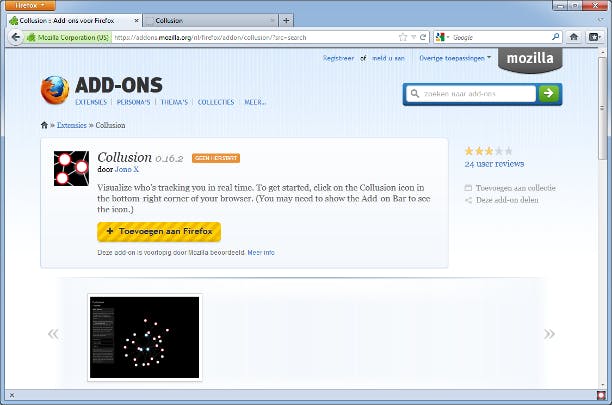The height and width of the screenshot is (405, 612).
Task: Click Toevoegen aan collectie
Action: point(511,188)
